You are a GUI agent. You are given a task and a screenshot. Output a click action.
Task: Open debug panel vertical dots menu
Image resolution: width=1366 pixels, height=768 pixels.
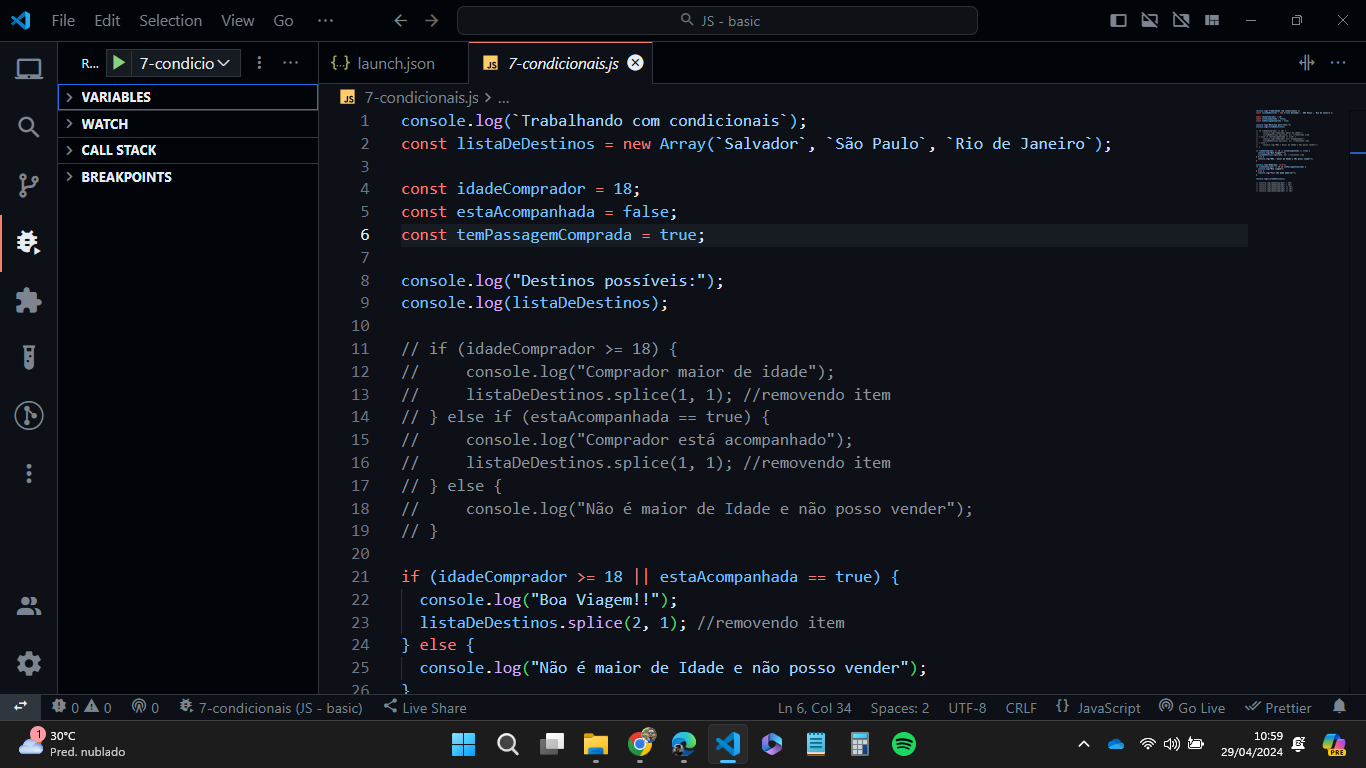click(x=260, y=63)
